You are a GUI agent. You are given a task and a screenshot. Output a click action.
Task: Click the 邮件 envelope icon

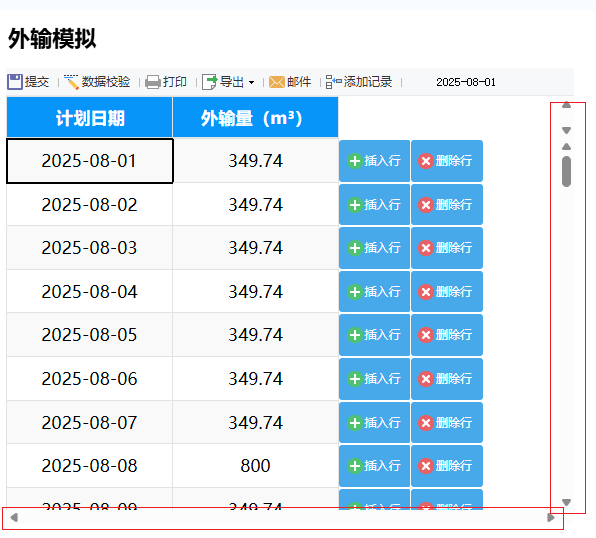point(277,82)
